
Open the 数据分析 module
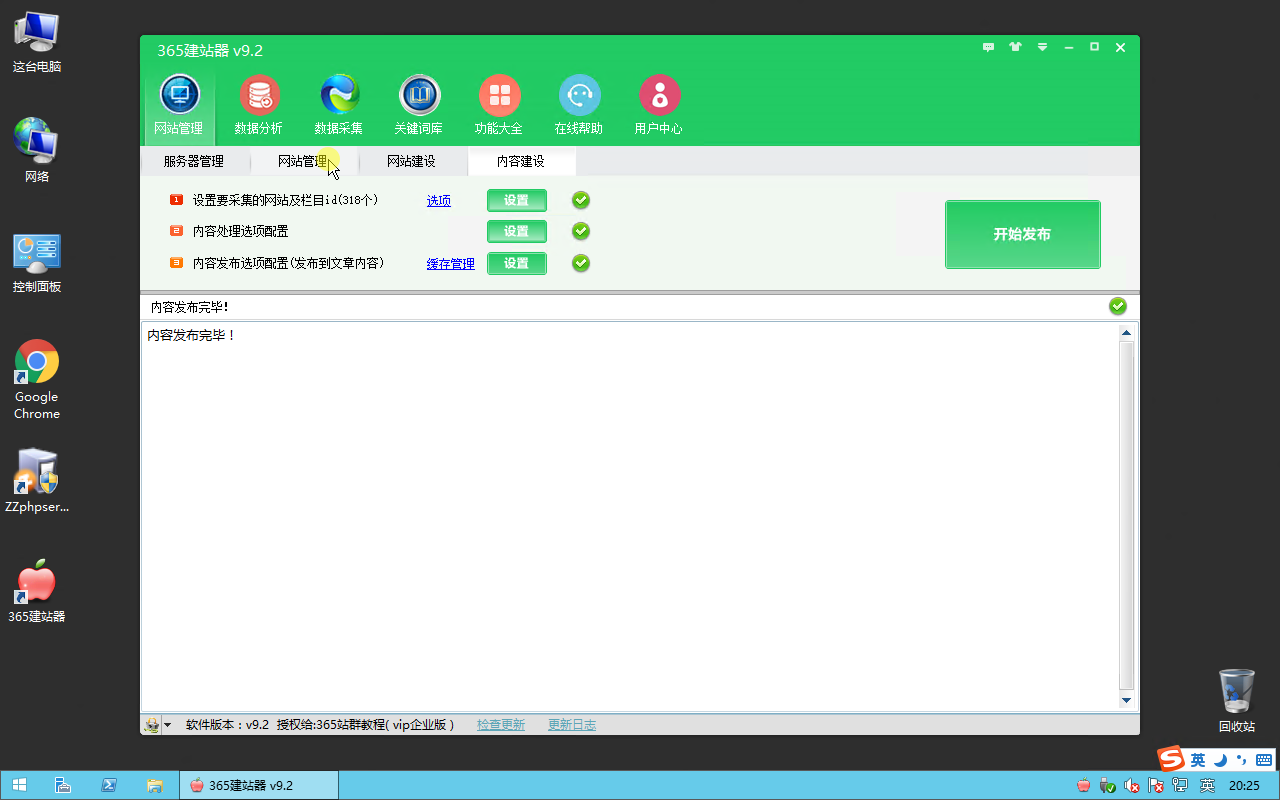pyautogui.click(x=259, y=105)
